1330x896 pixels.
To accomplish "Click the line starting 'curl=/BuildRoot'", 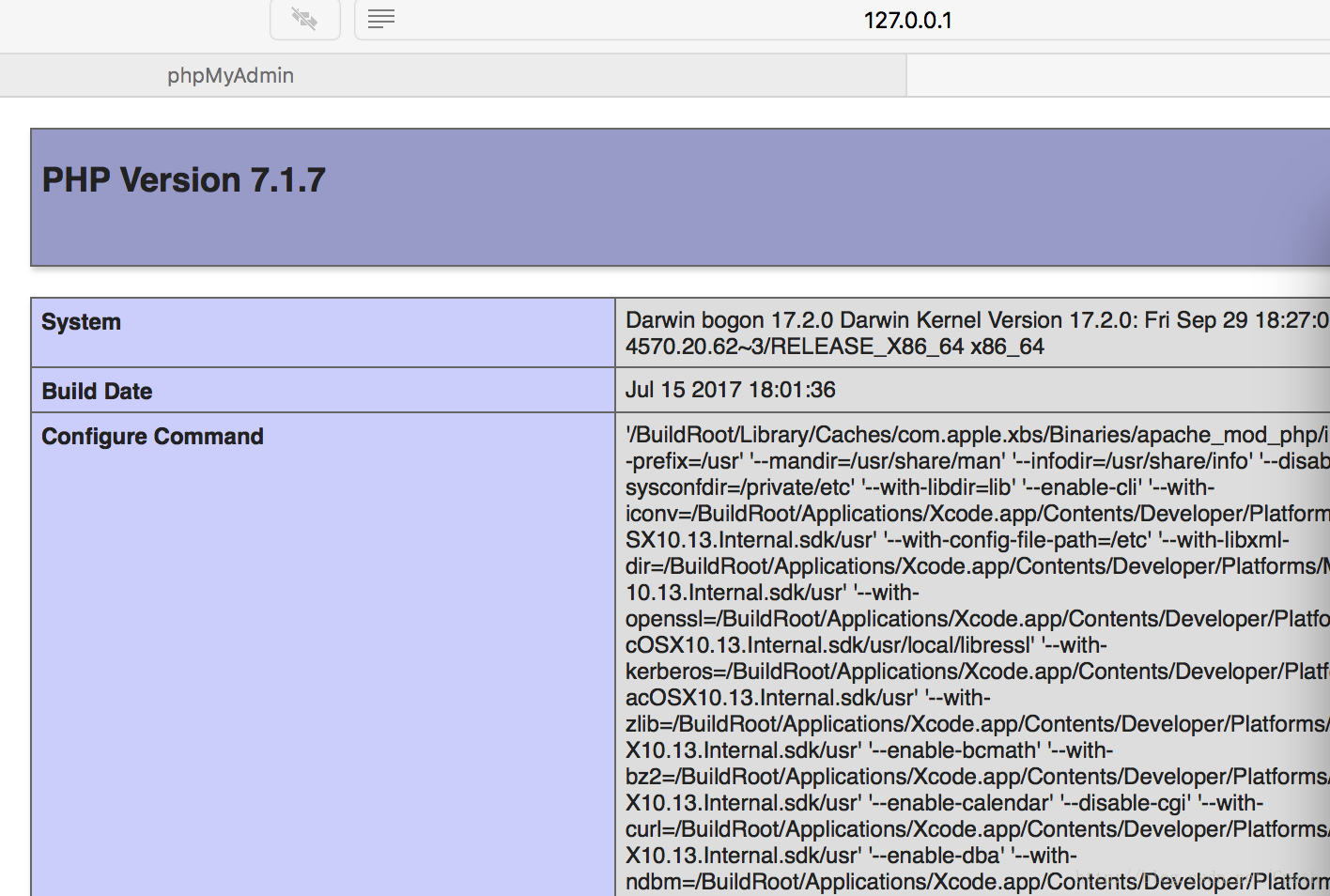I will point(977,829).
